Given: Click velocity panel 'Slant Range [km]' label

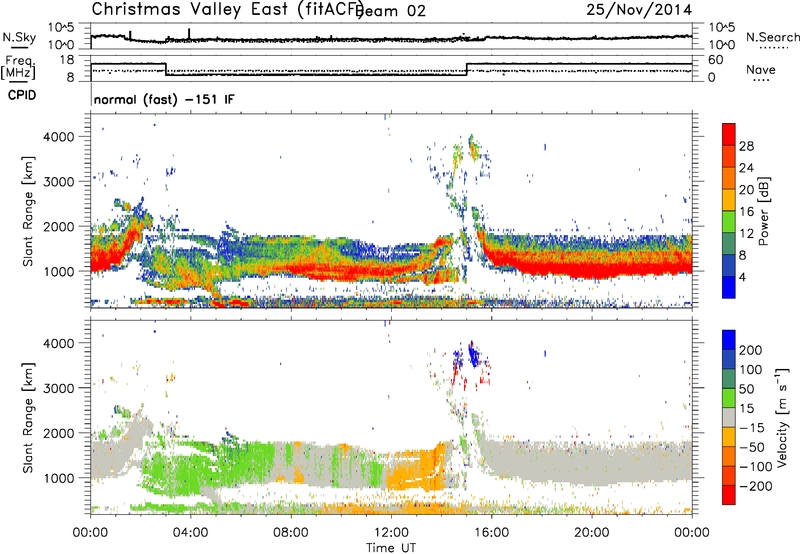Looking at the screenshot, I should pyautogui.click(x=28, y=417).
